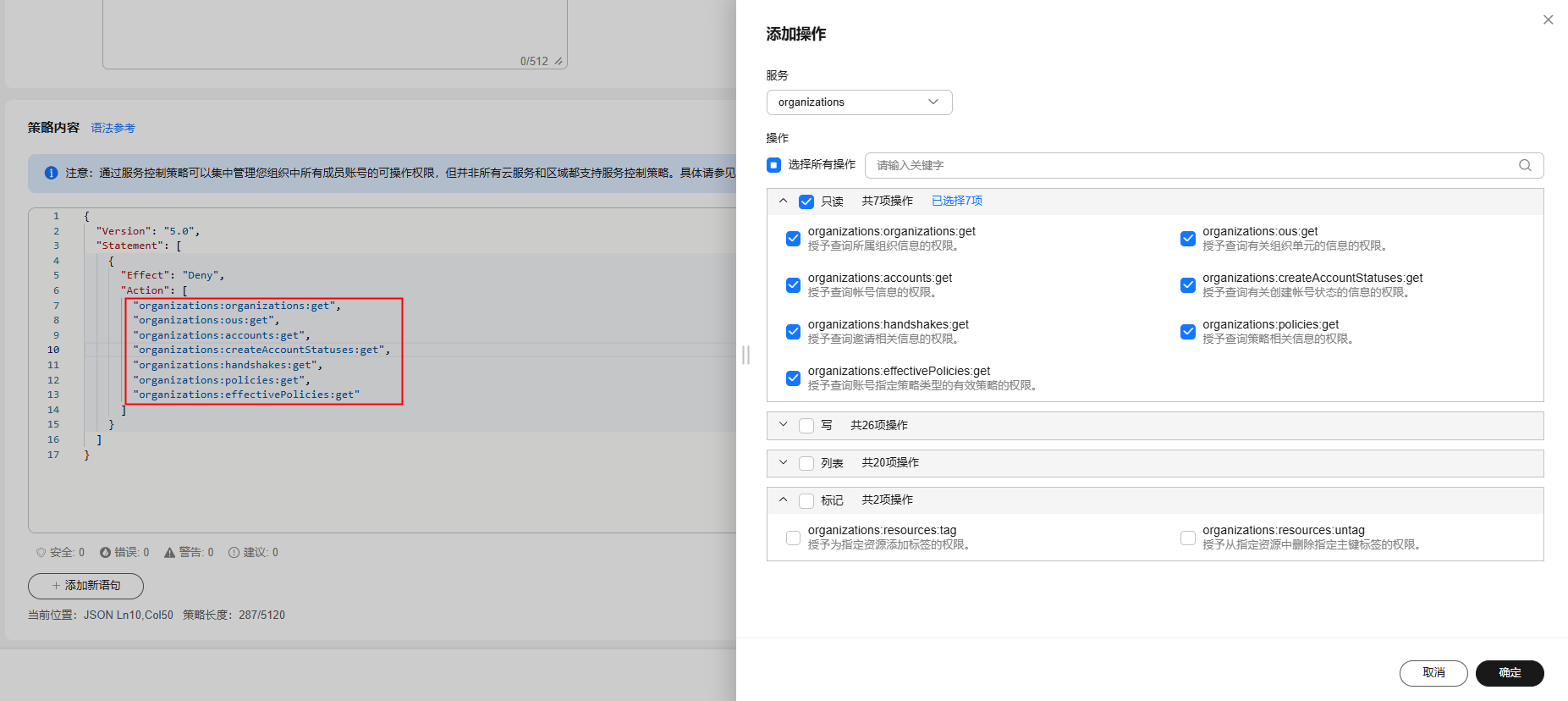This screenshot has width=1568, height=701.
Task: Click the panel resize drag handle
Action: 745,355
